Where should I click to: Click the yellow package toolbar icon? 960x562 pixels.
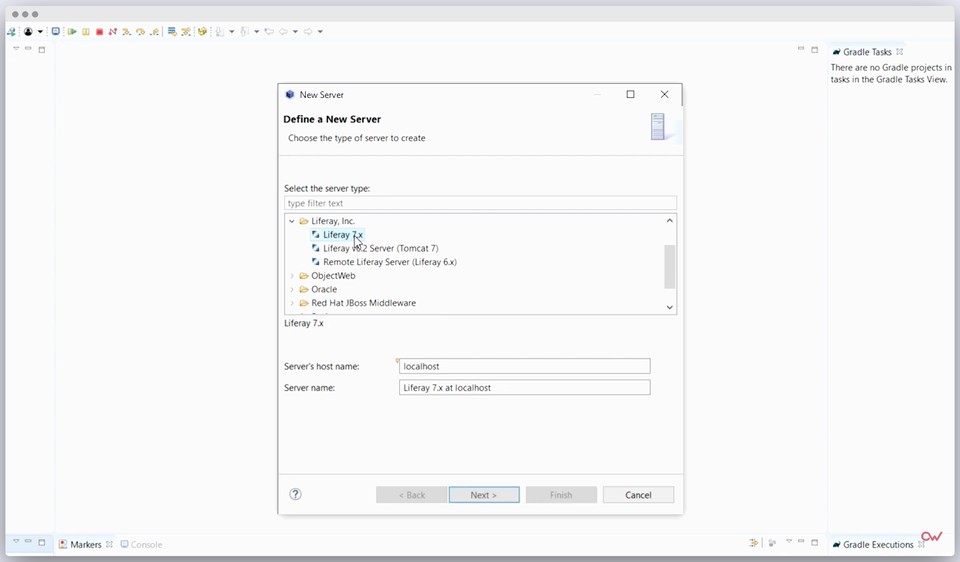pyautogui.click(x=202, y=31)
